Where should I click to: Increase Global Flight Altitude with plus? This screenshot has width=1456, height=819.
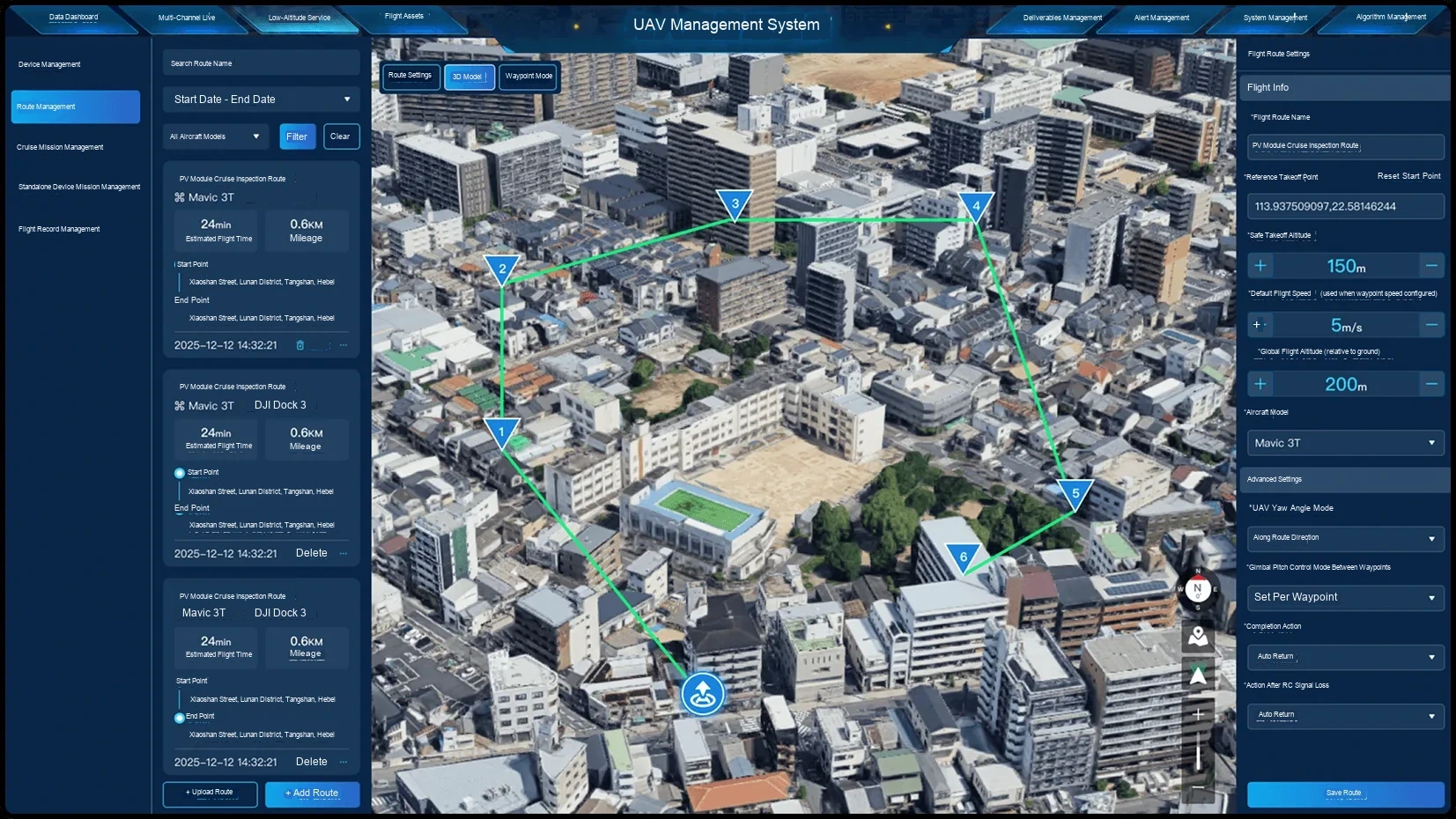pyautogui.click(x=1260, y=384)
